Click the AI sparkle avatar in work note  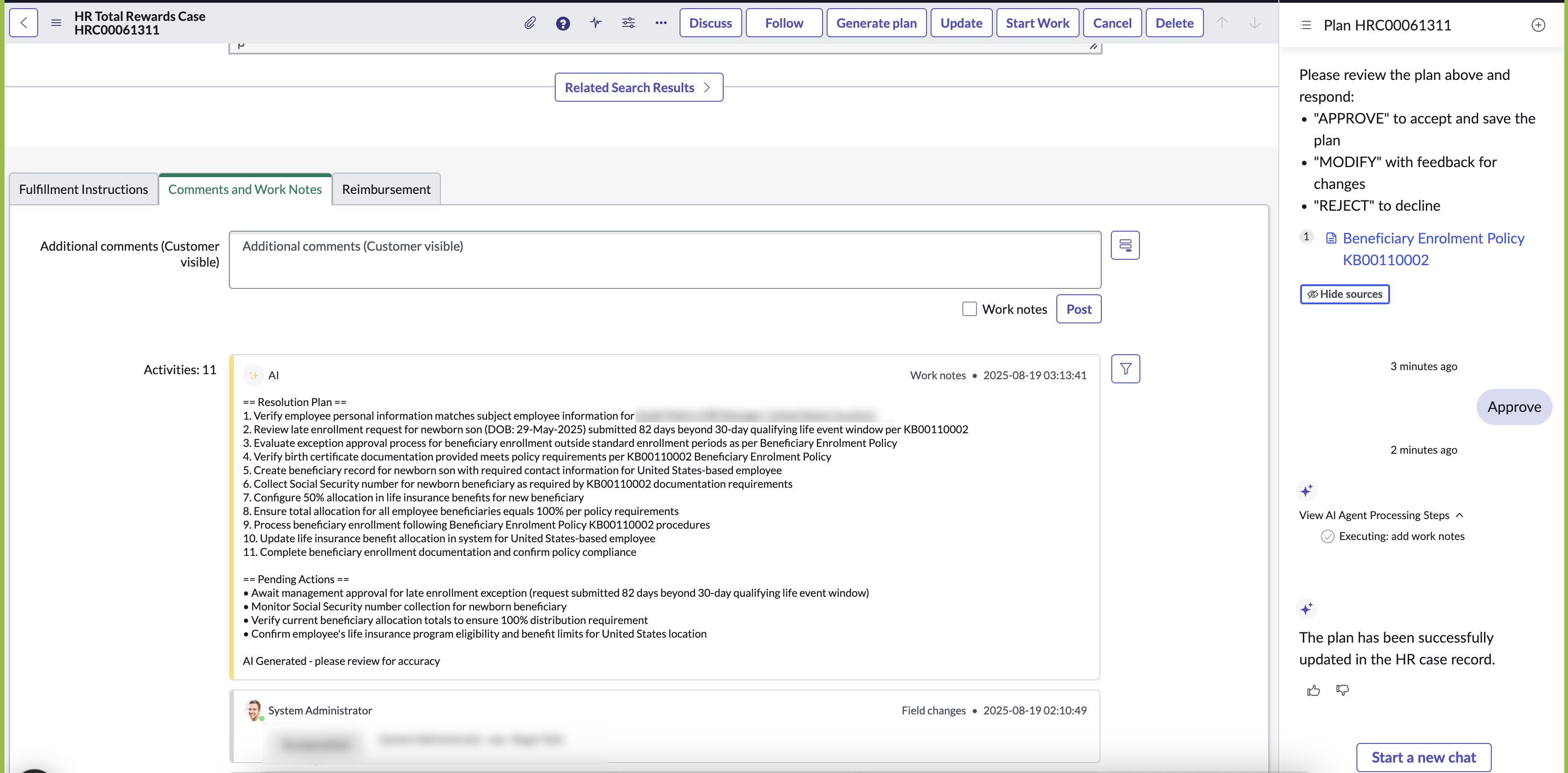coord(253,375)
